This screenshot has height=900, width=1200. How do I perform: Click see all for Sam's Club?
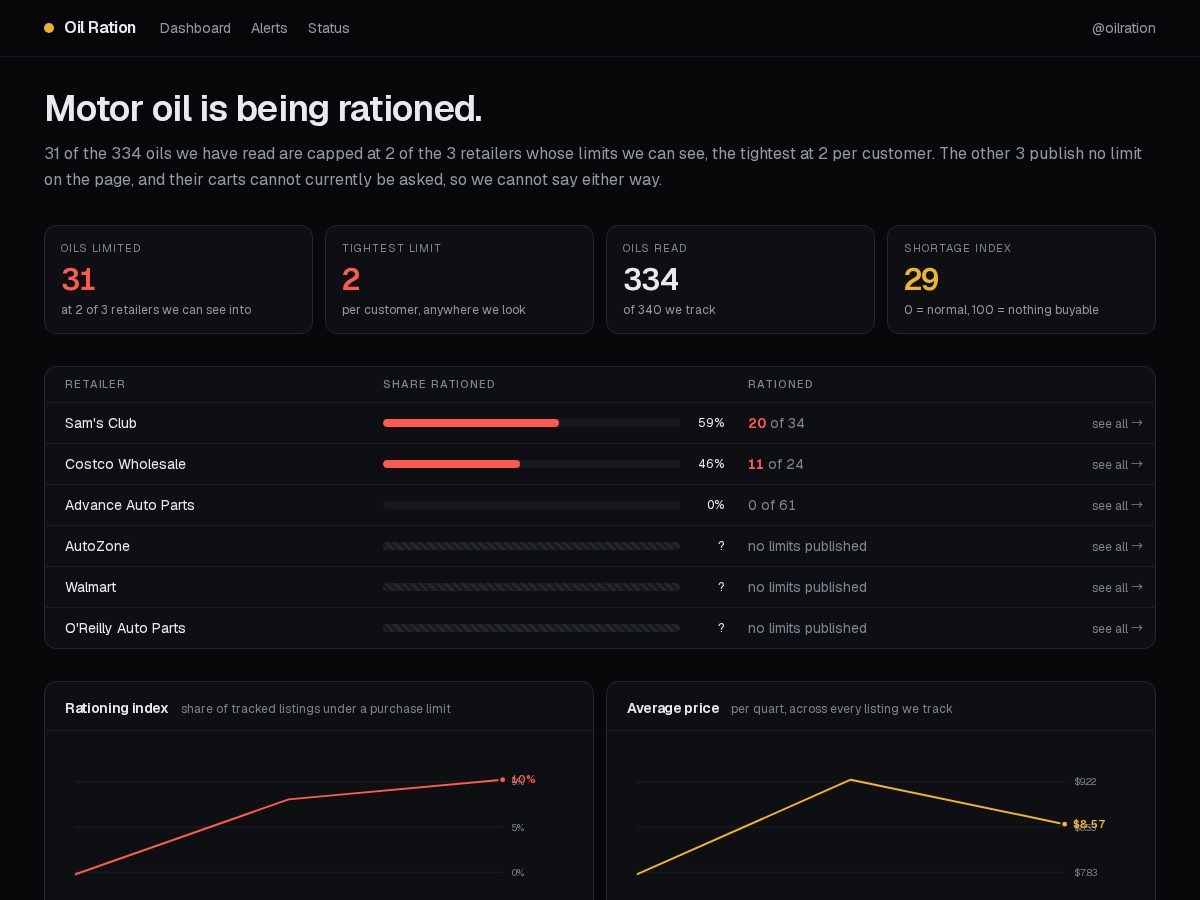click(1117, 424)
